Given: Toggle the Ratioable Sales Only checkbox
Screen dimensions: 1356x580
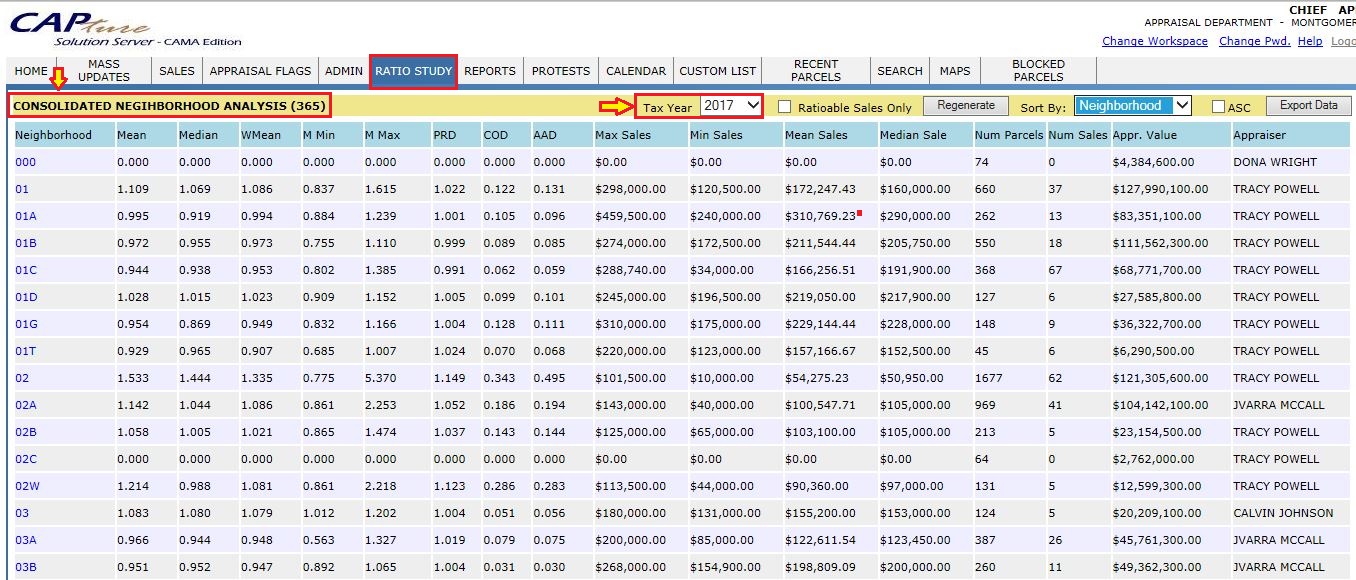Looking at the screenshot, I should pos(785,107).
